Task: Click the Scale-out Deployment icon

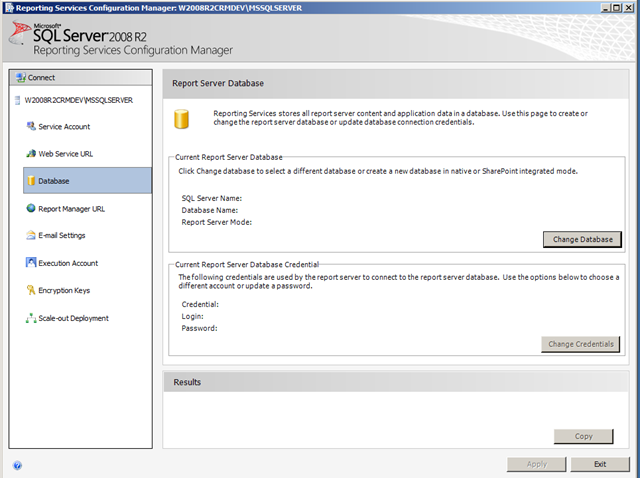Action: coord(31,318)
